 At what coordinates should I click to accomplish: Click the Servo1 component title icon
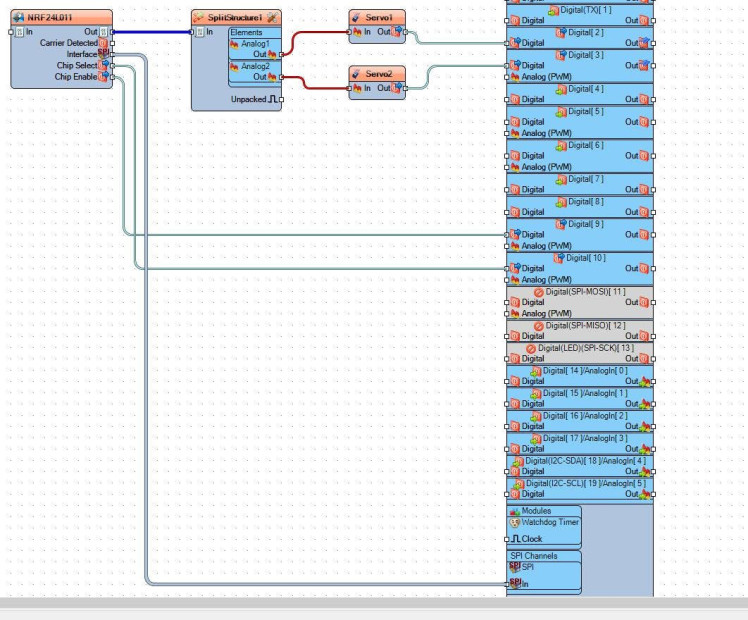(357, 18)
